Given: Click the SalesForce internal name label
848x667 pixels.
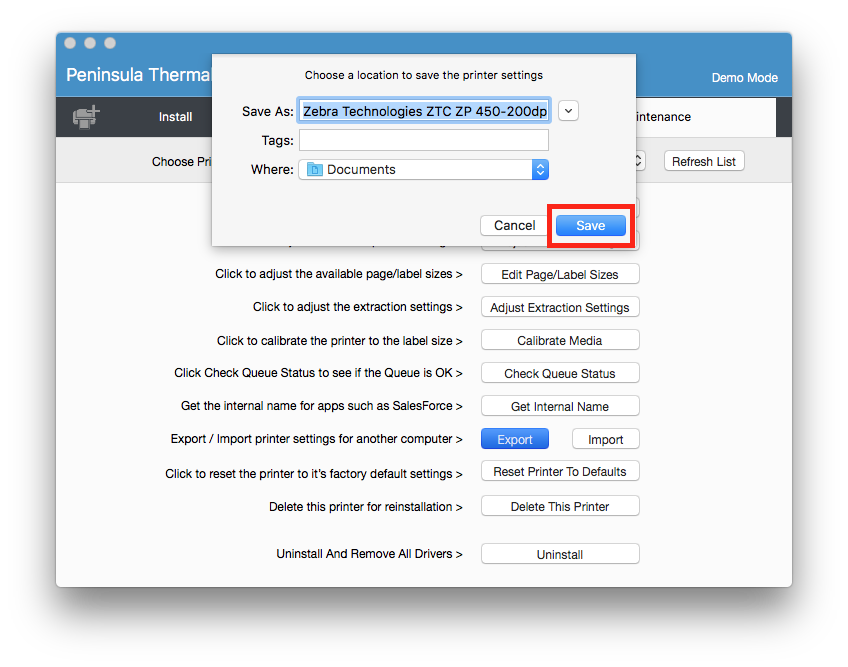Looking at the screenshot, I should (x=321, y=406).
